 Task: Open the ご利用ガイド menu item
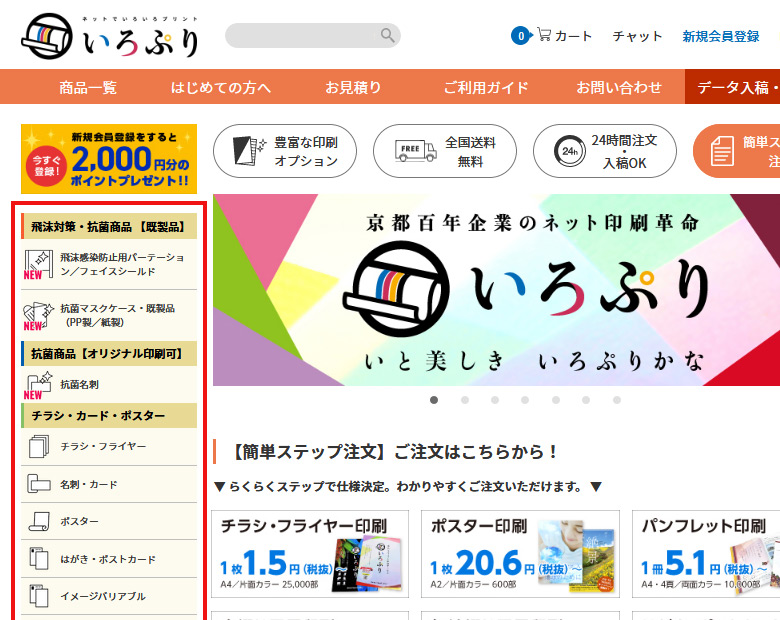(486, 88)
